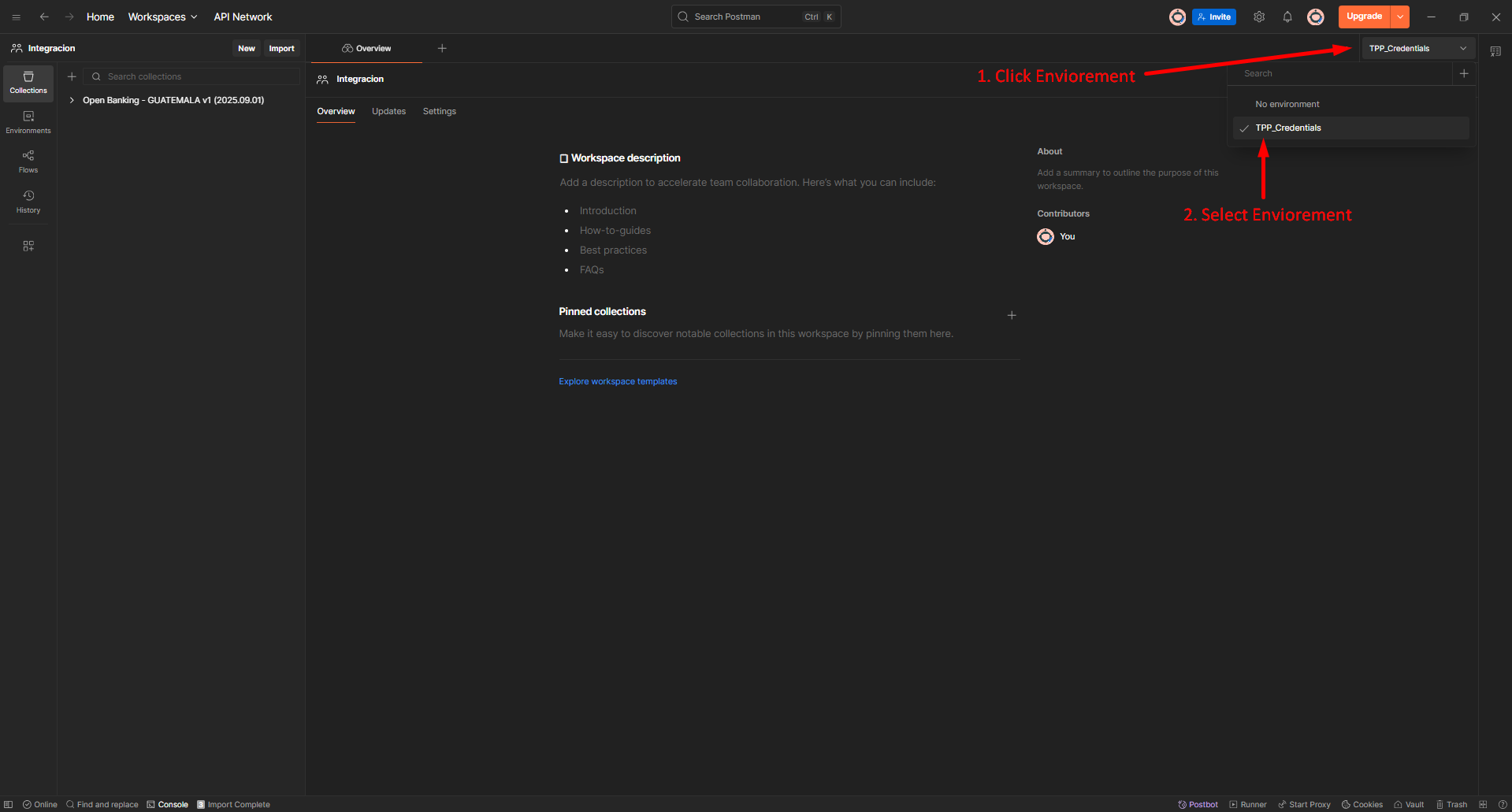Click the Import button

pos(281,48)
